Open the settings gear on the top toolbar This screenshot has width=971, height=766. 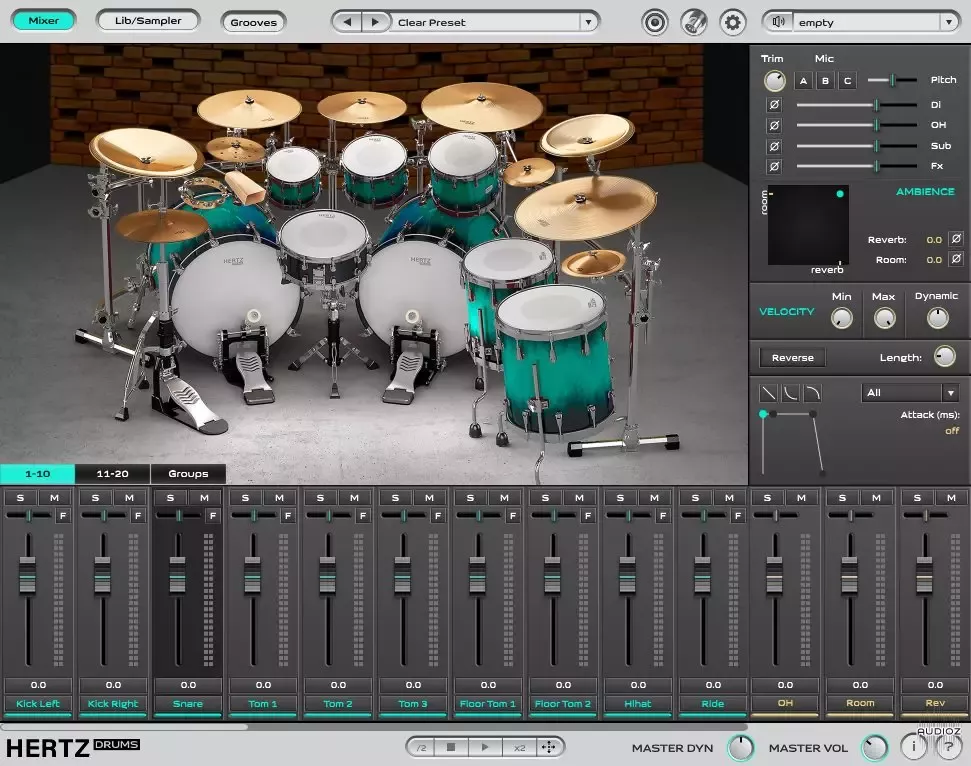(732, 22)
